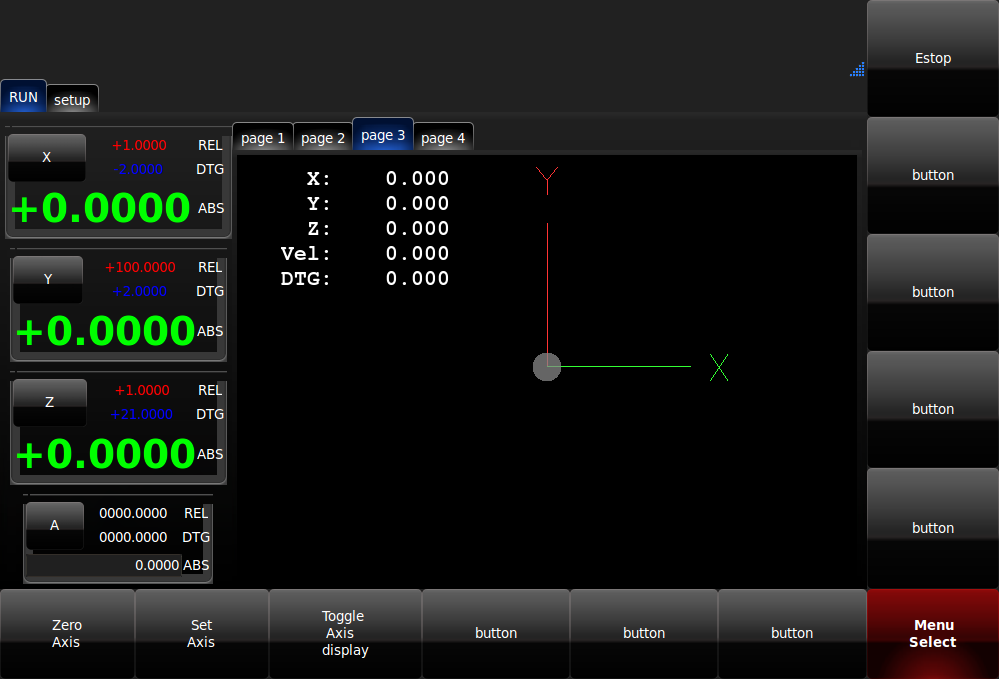
Task: Click Z axis REL value +1.0000
Action: [142, 390]
